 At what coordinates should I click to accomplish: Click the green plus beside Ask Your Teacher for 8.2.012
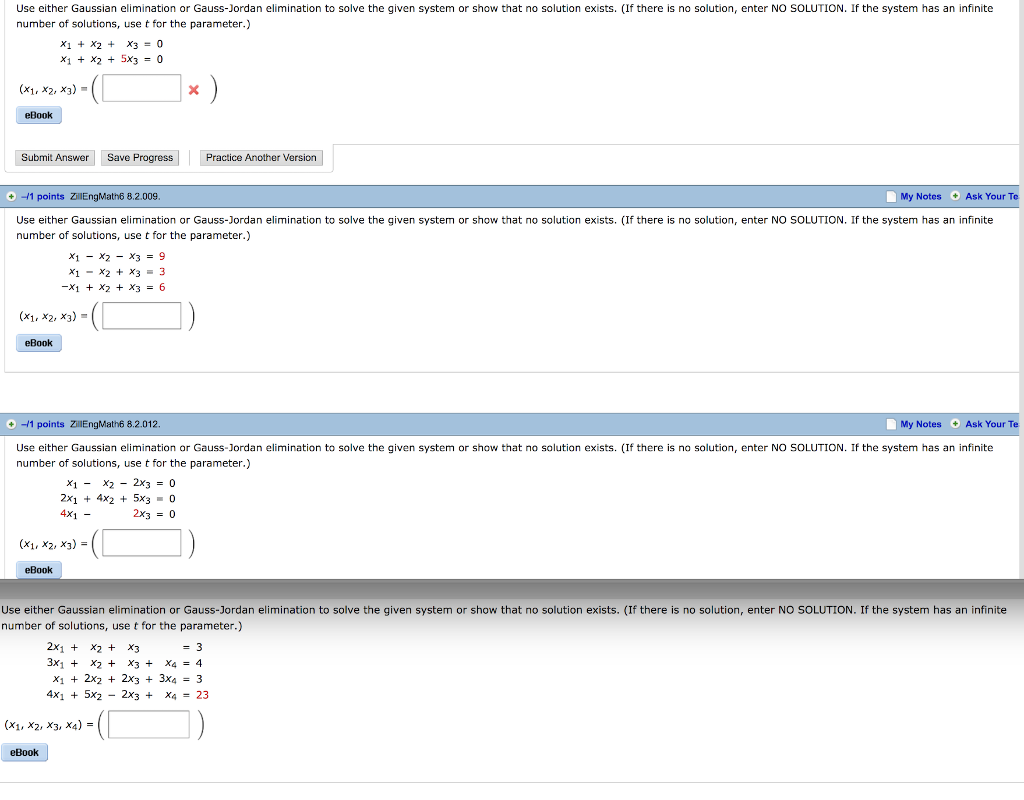coord(958,423)
